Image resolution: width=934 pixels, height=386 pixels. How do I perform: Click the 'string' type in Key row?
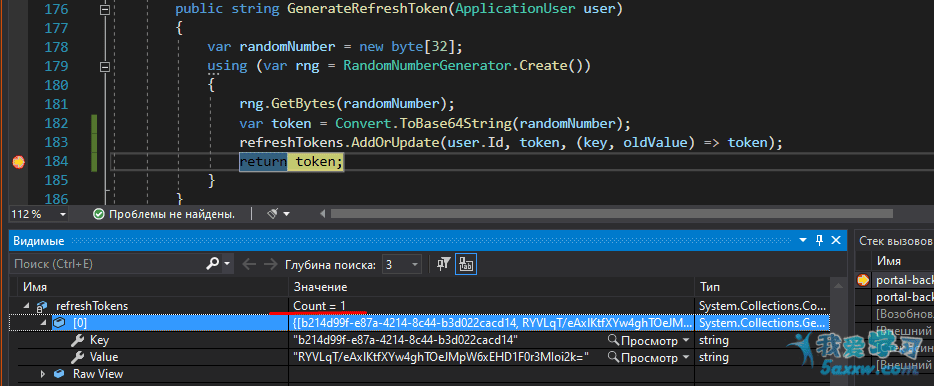(714, 340)
